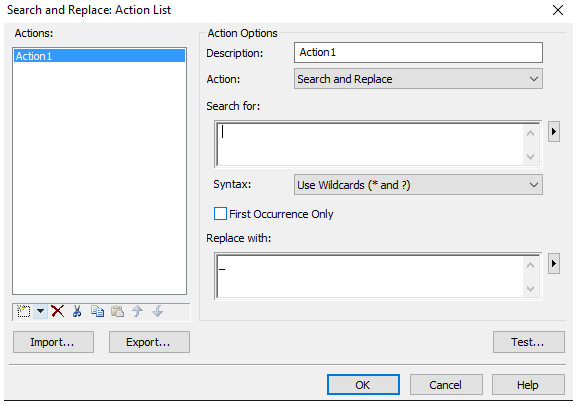Open Search for insert-expression arrow button
The width and height of the screenshot is (578, 406).
(x=554, y=132)
